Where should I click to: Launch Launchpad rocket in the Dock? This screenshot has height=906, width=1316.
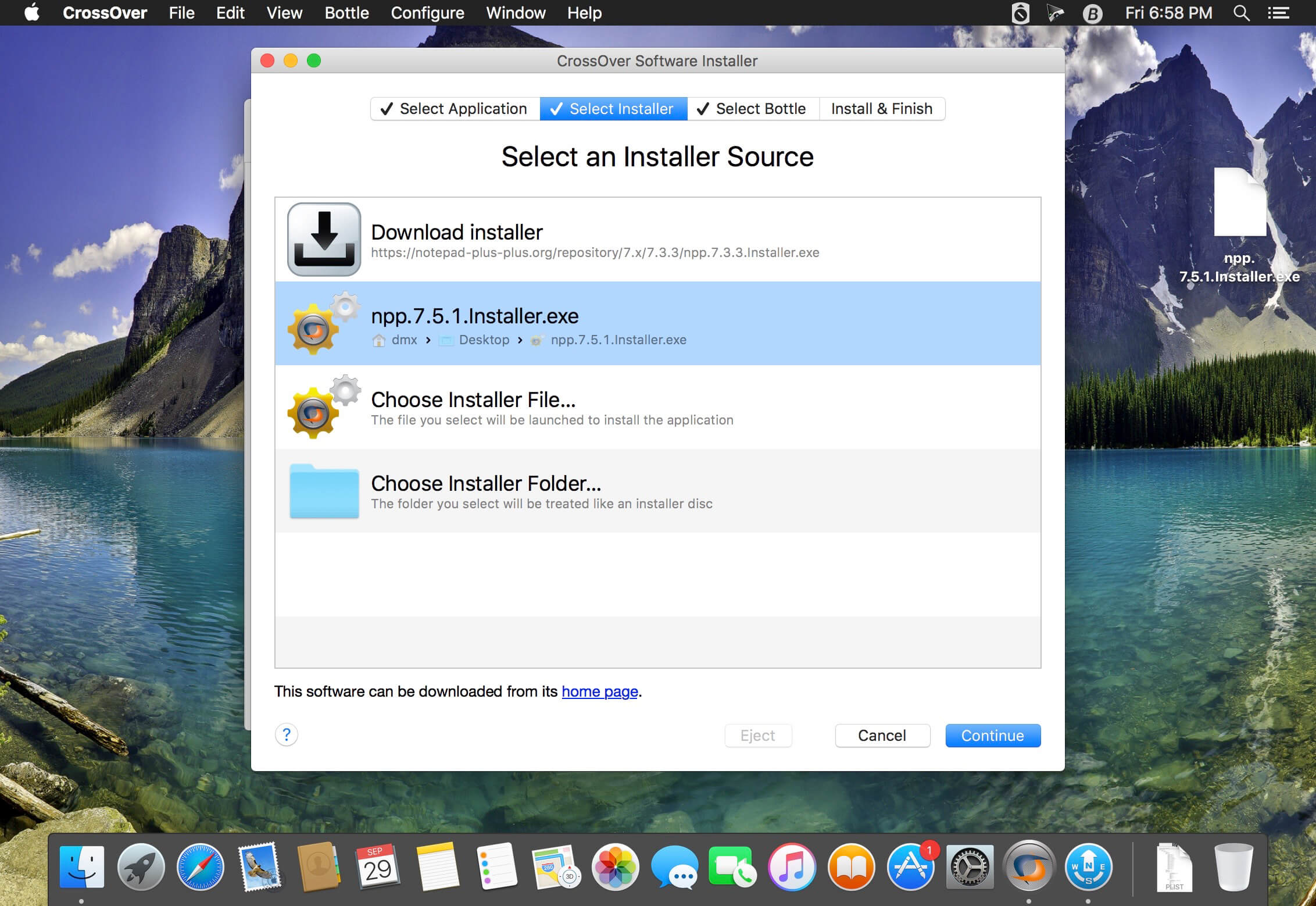point(141,867)
